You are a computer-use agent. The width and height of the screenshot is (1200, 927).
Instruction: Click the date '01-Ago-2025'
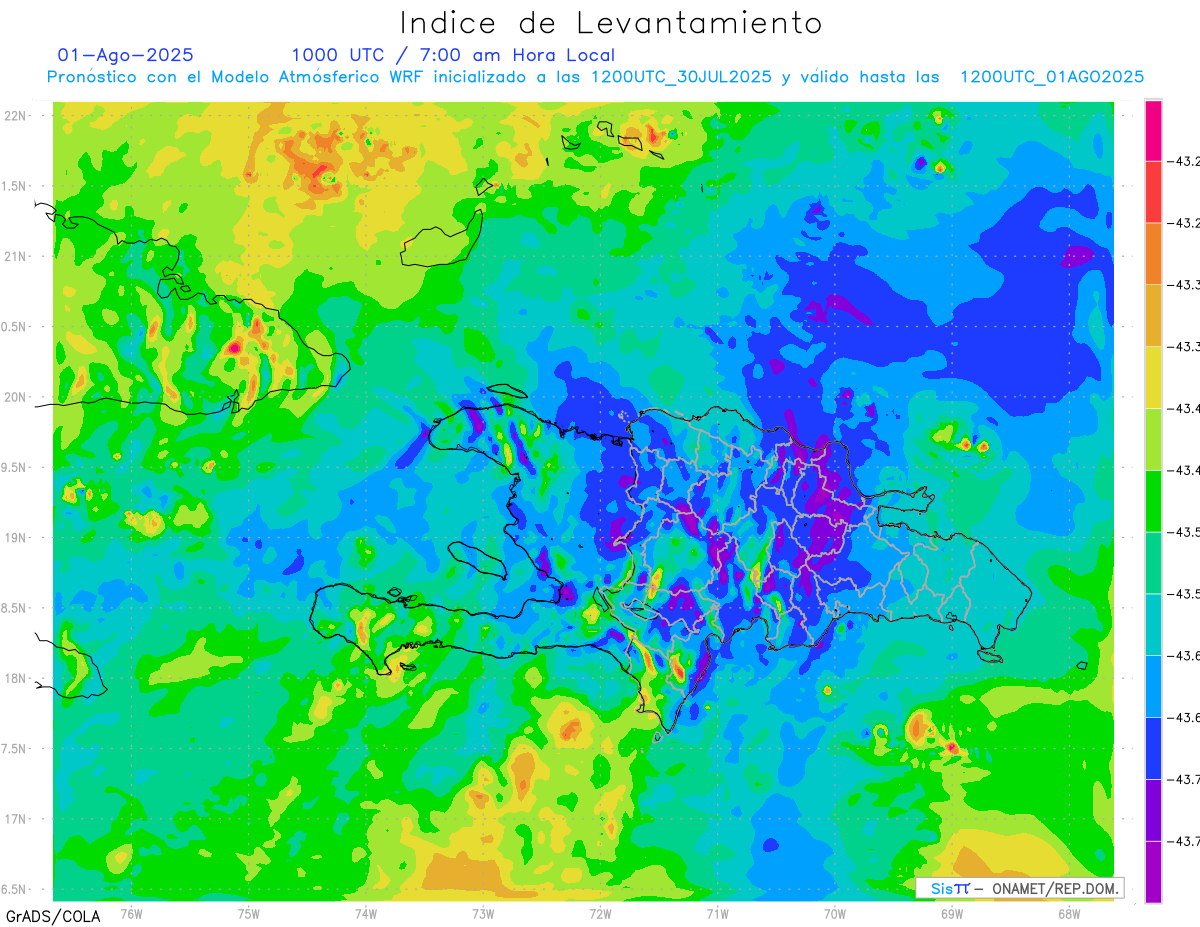tap(126, 55)
